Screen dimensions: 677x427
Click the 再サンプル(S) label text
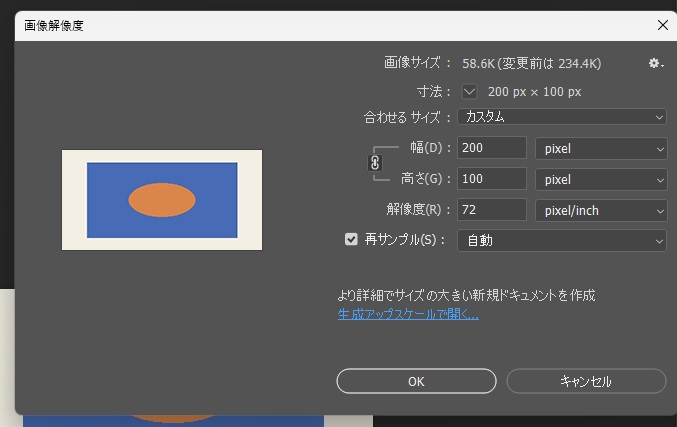[405, 239]
